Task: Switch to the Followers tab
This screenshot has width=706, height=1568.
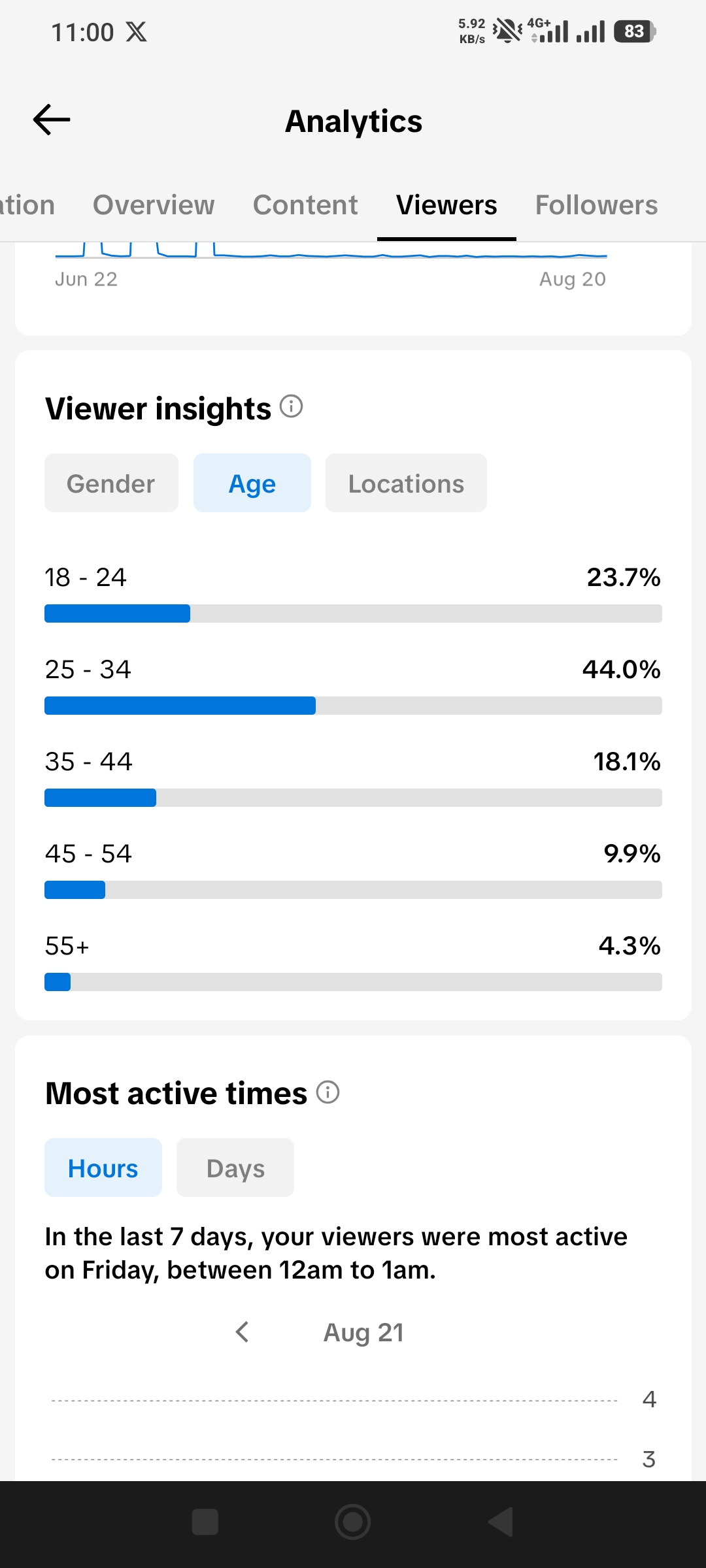Action: (x=596, y=205)
